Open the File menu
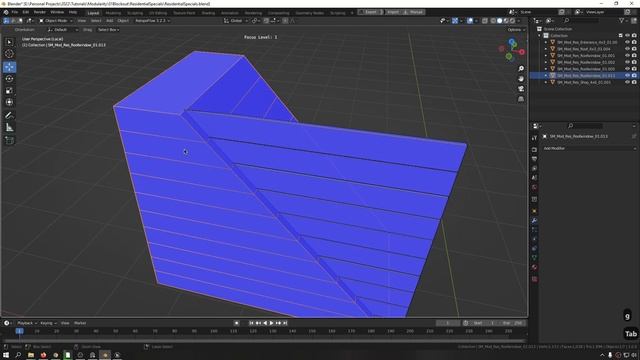640x360 pixels. point(15,12)
